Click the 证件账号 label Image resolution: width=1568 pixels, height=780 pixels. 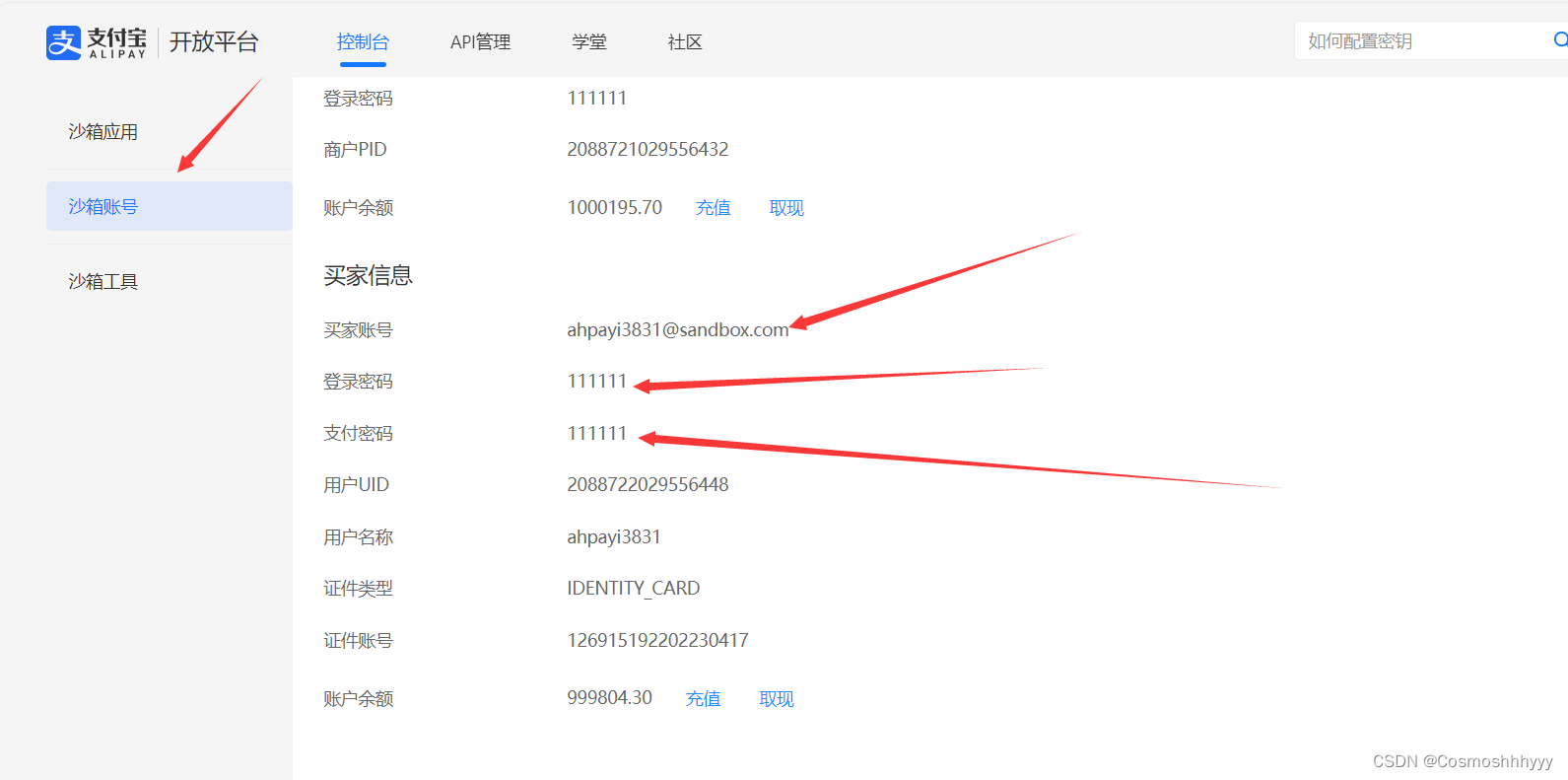coord(359,641)
